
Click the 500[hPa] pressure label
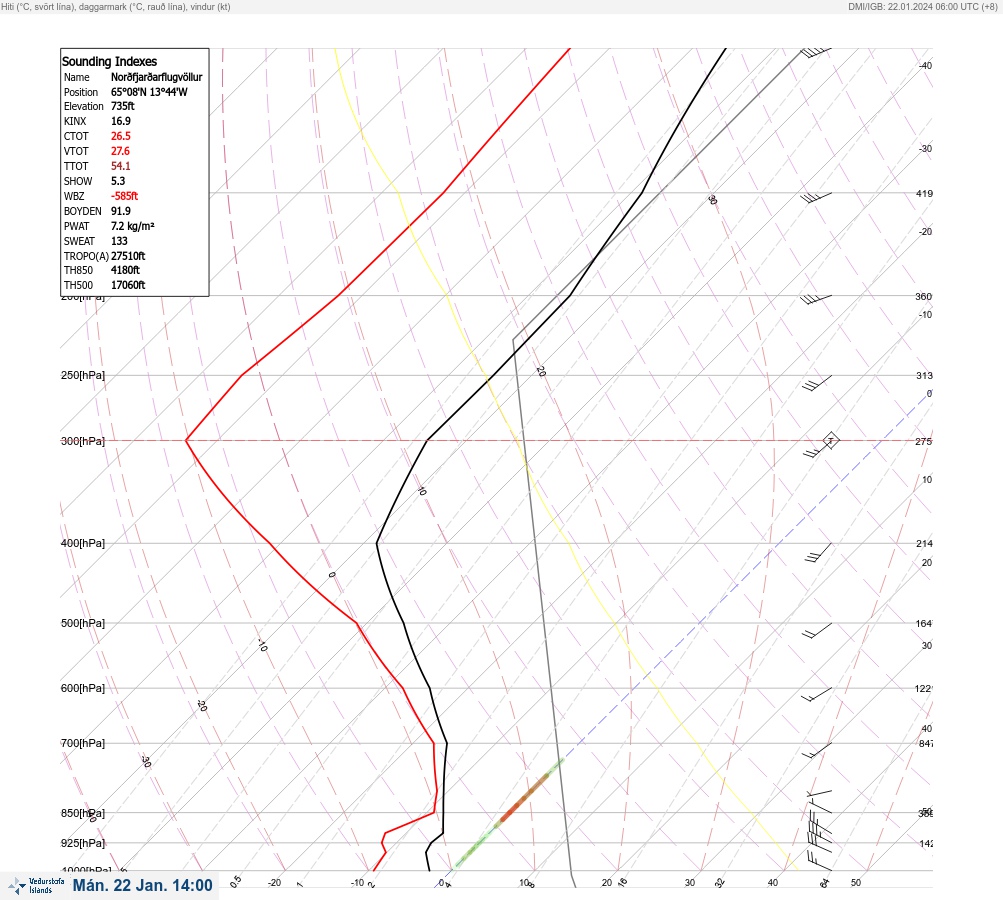point(83,623)
